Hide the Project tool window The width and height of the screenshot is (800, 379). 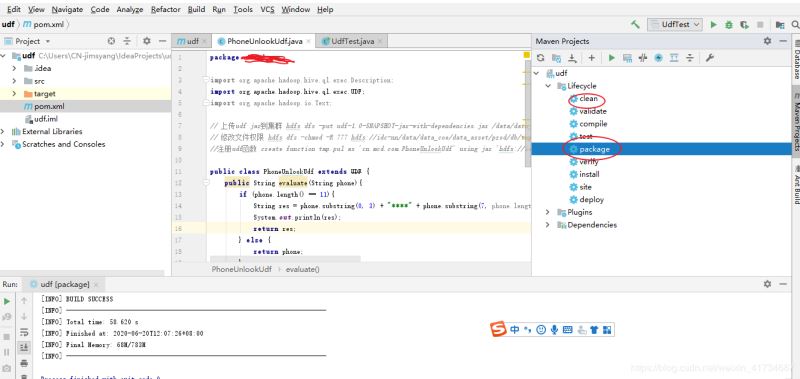click(162, 41)
